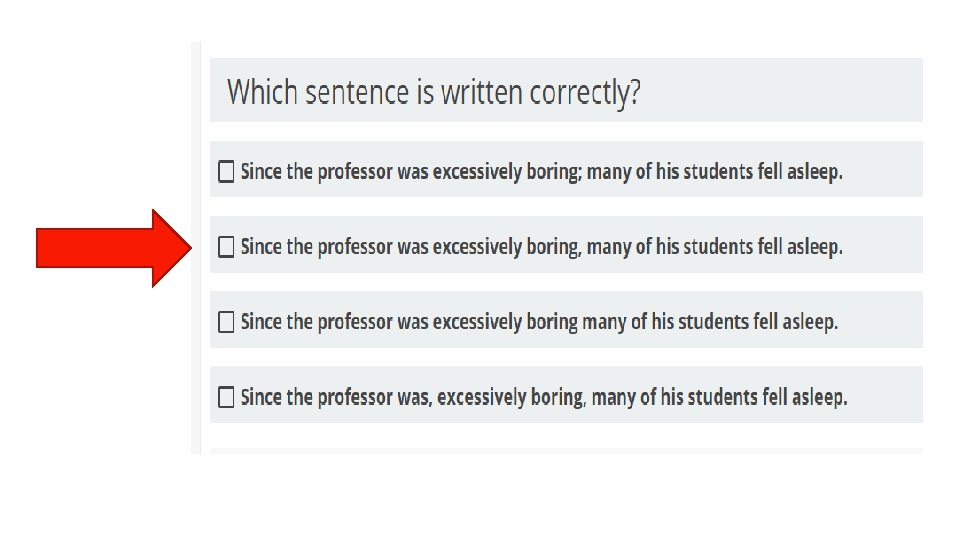Viewport: 960px width, 540px height.
Task: Choose the answer text containing "boring, many" in second row
Action: [x=542, y=246]
